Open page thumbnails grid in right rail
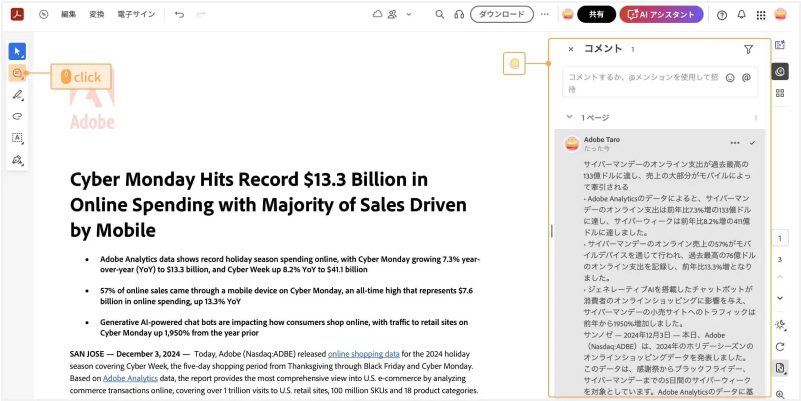The width and height of the screenshot is (801, 401). (780, 93)
